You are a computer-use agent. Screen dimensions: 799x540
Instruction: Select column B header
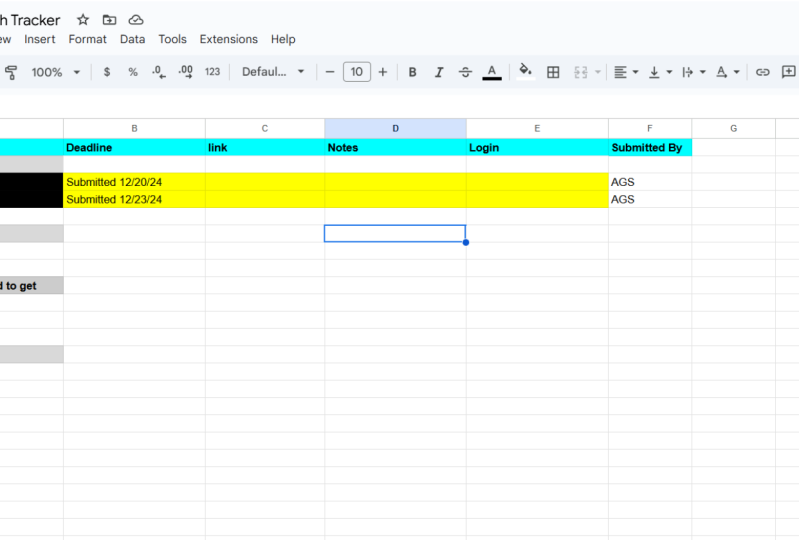pyautogui.click(x=135, y=128)
